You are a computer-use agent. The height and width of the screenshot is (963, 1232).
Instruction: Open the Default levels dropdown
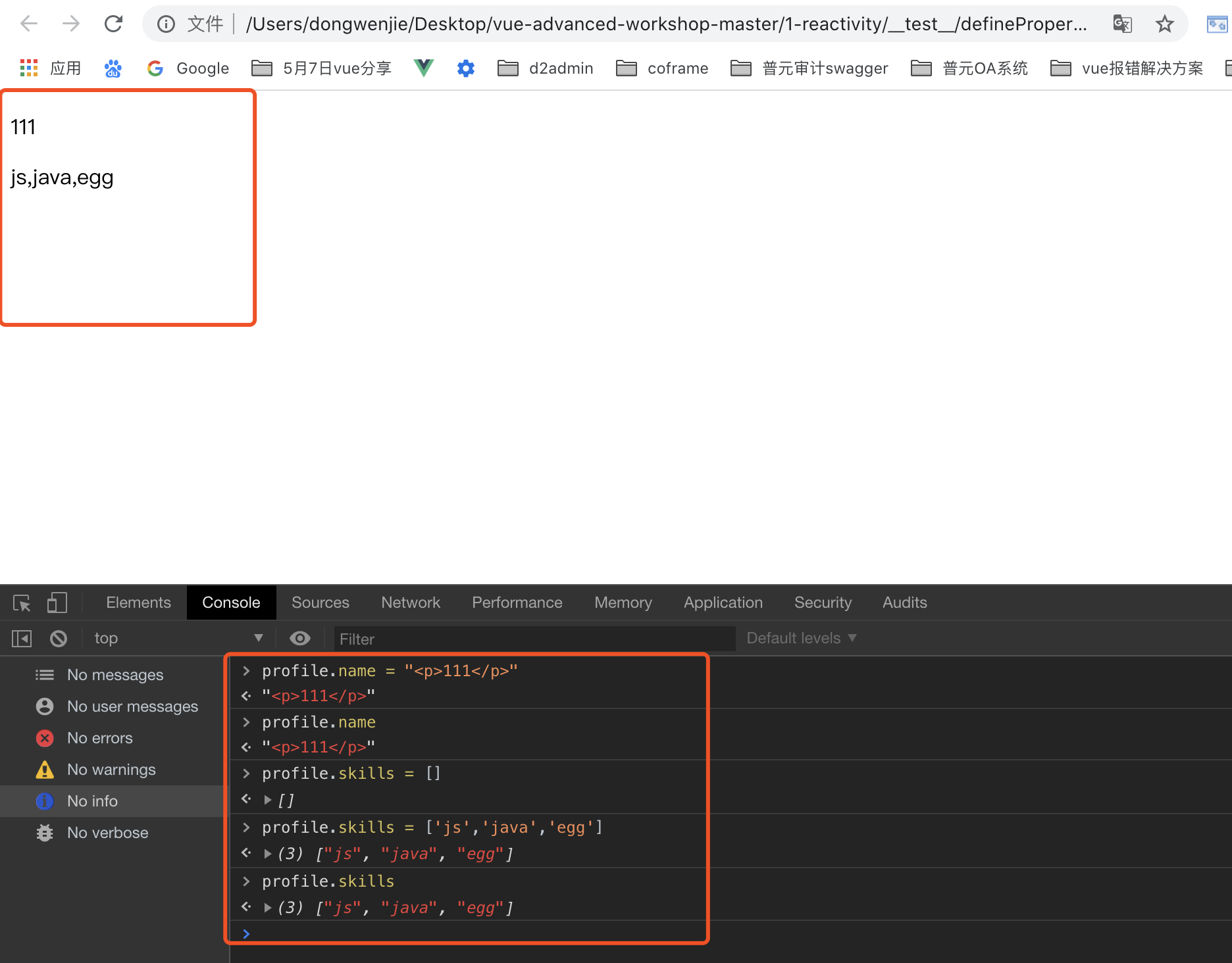pyautogui.click(x=800, y=637)
